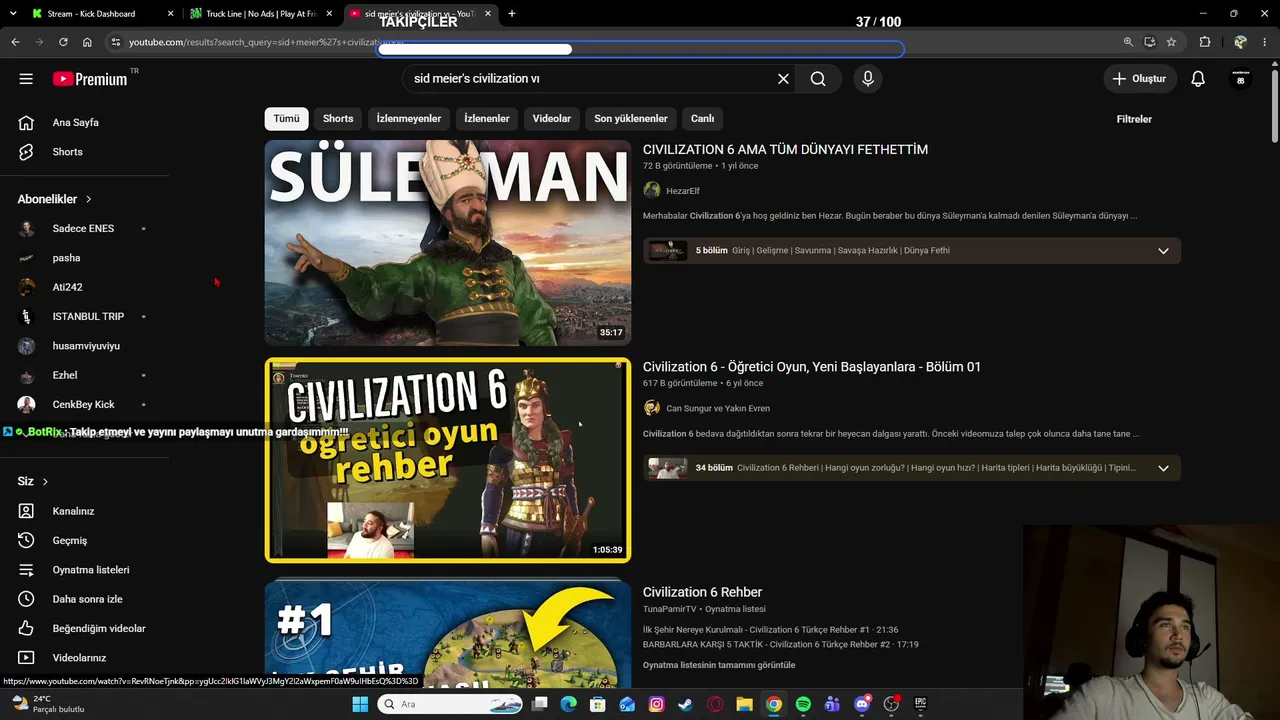Bookmark this page with the star
This screenshot has width=1280, height=720.
(x=1171, y=42)
